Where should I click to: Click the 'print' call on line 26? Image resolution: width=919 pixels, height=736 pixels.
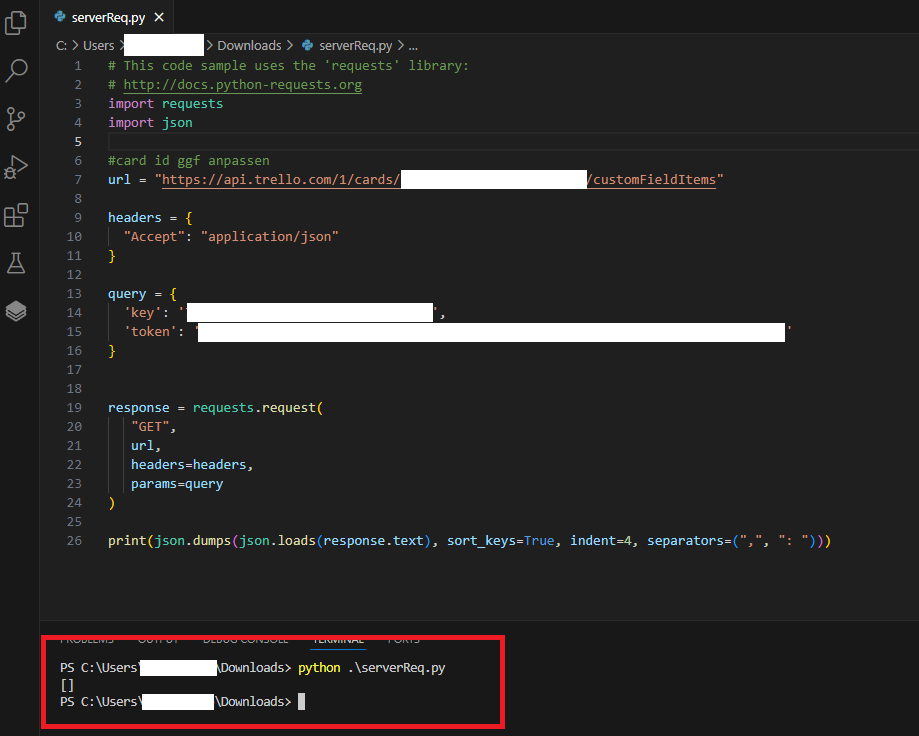[x=127, y=540]
